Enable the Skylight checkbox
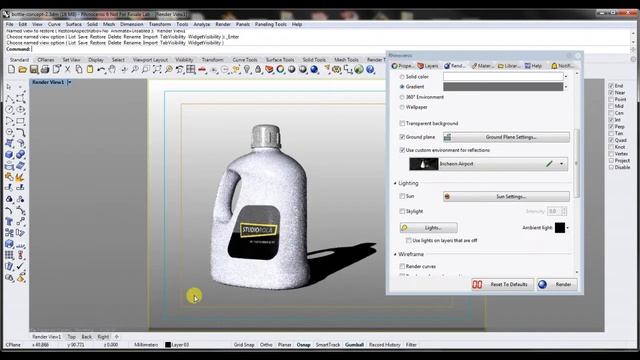The image size is (640, 360). tap(402, 211)
